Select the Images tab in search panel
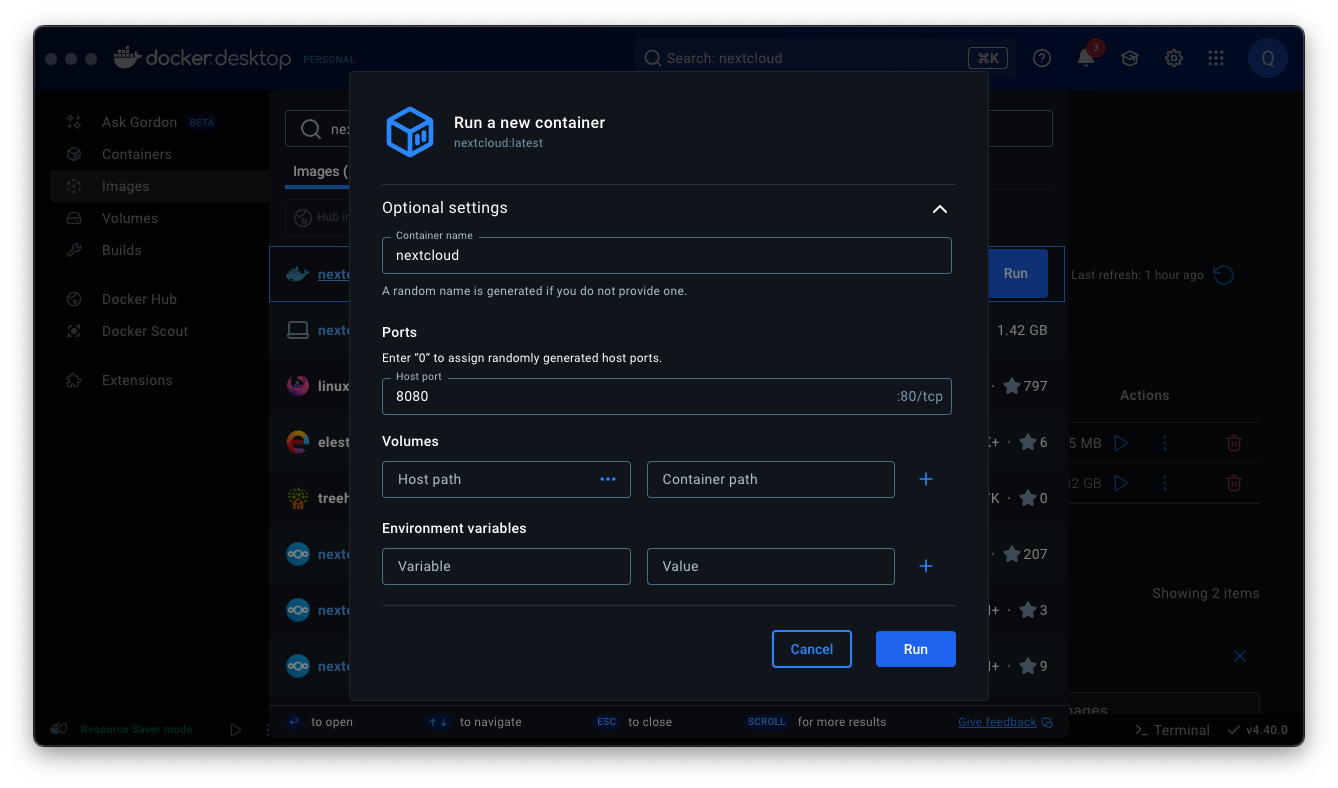1338x788 pixels. pos(320,171)
